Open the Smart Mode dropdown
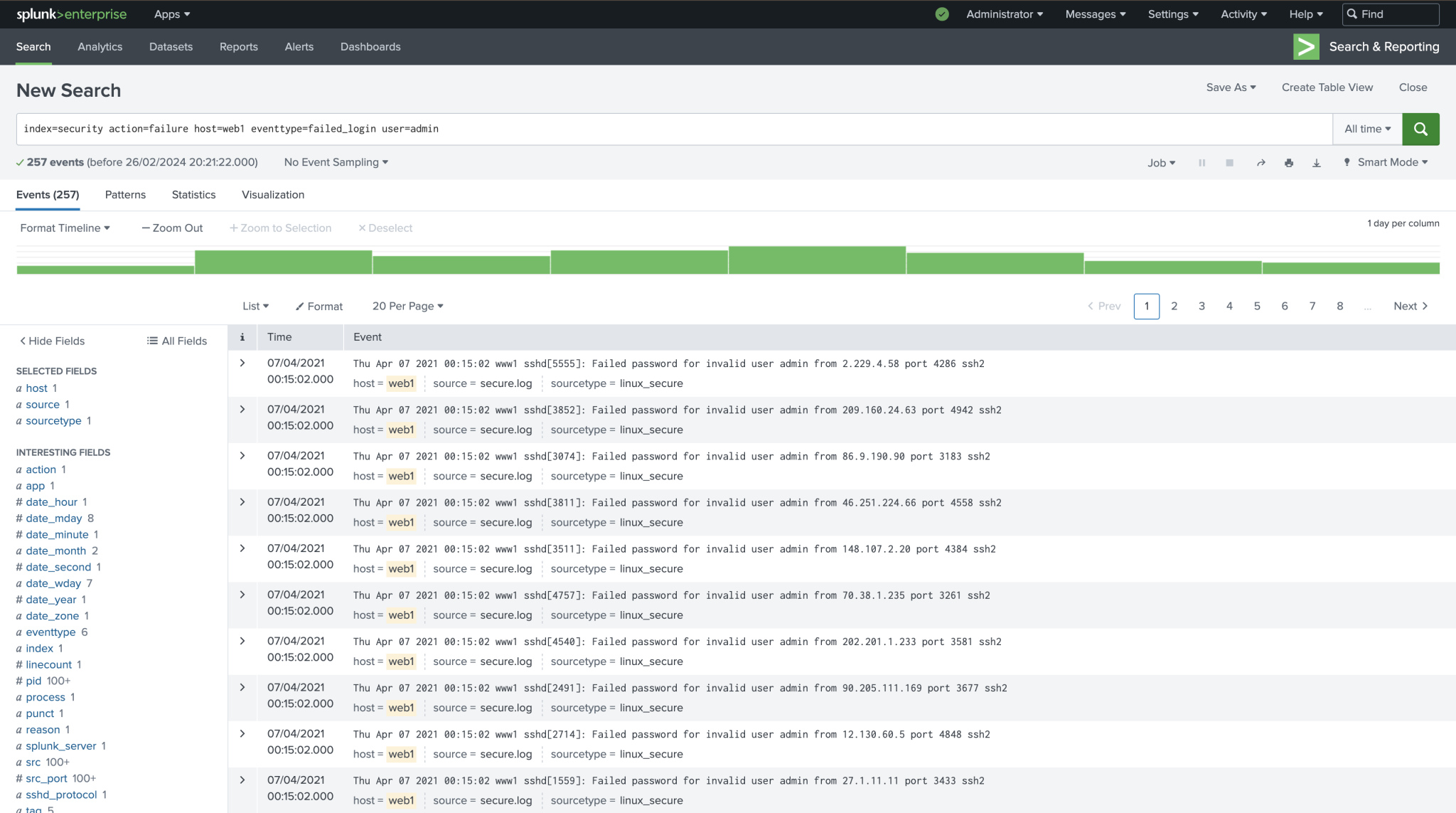Image resolution: width=1456 pixels, height=813 pixels. pyautogui.click(x=1385, y=162)
